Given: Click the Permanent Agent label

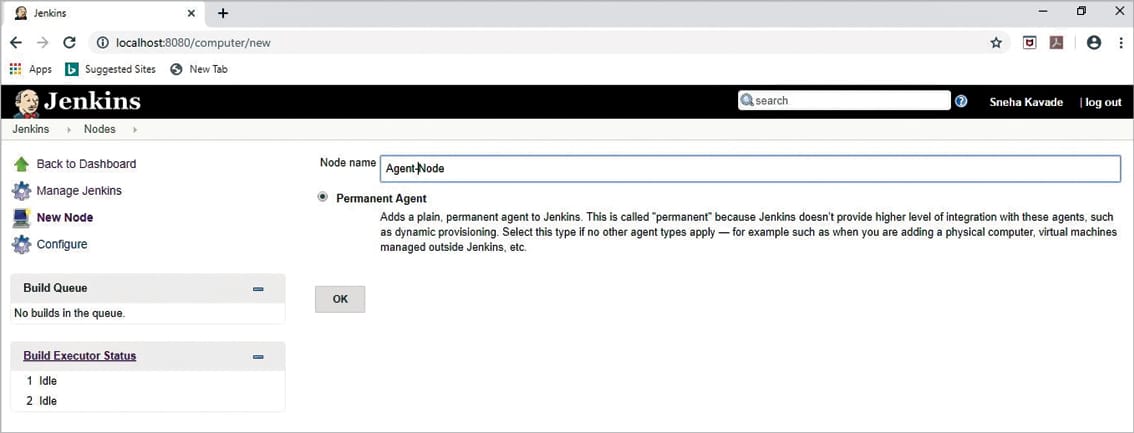Looking at the screenshot, I should (x=381, y=198).
